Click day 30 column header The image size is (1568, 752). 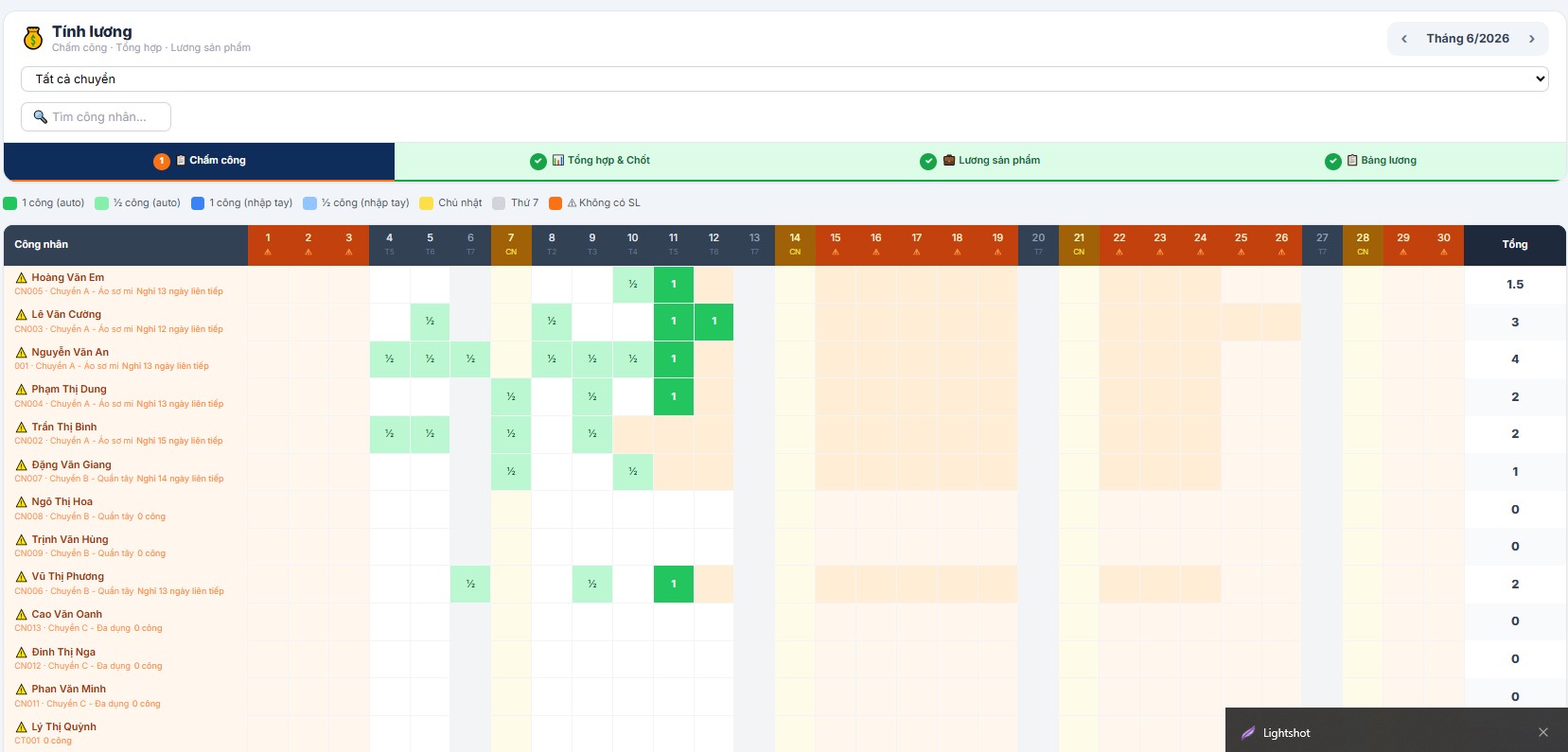(x=1444, y=245)
